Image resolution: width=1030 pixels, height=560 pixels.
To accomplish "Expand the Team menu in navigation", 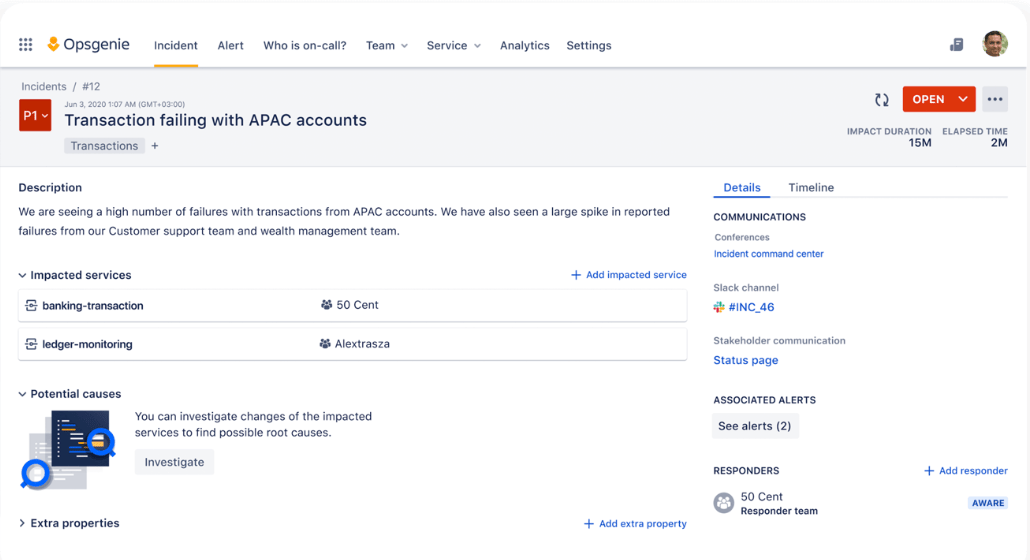I will (x=386, y=46).
